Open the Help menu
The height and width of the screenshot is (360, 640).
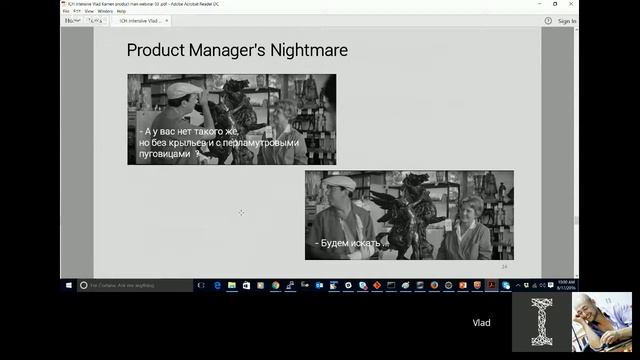click(x=121, y=11)
